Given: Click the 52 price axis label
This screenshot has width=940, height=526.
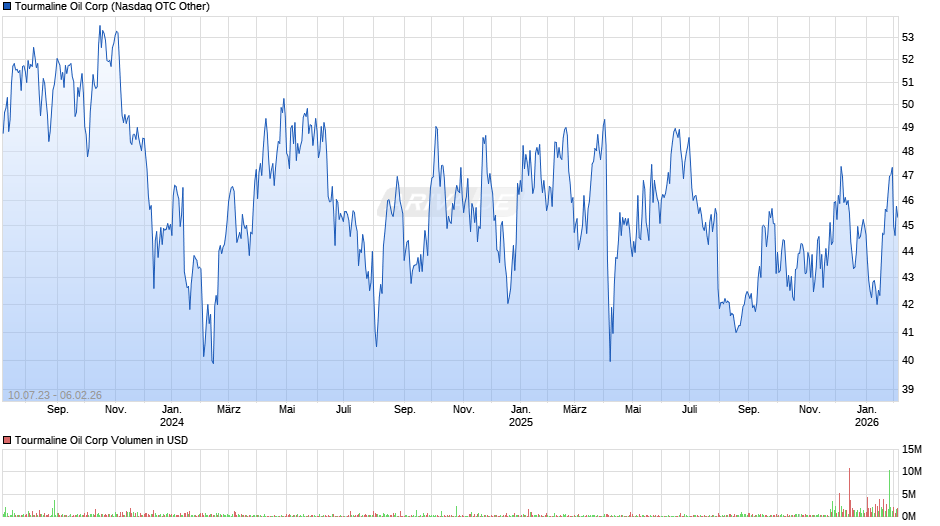Looking at the screenshot, I should point(908,59).
